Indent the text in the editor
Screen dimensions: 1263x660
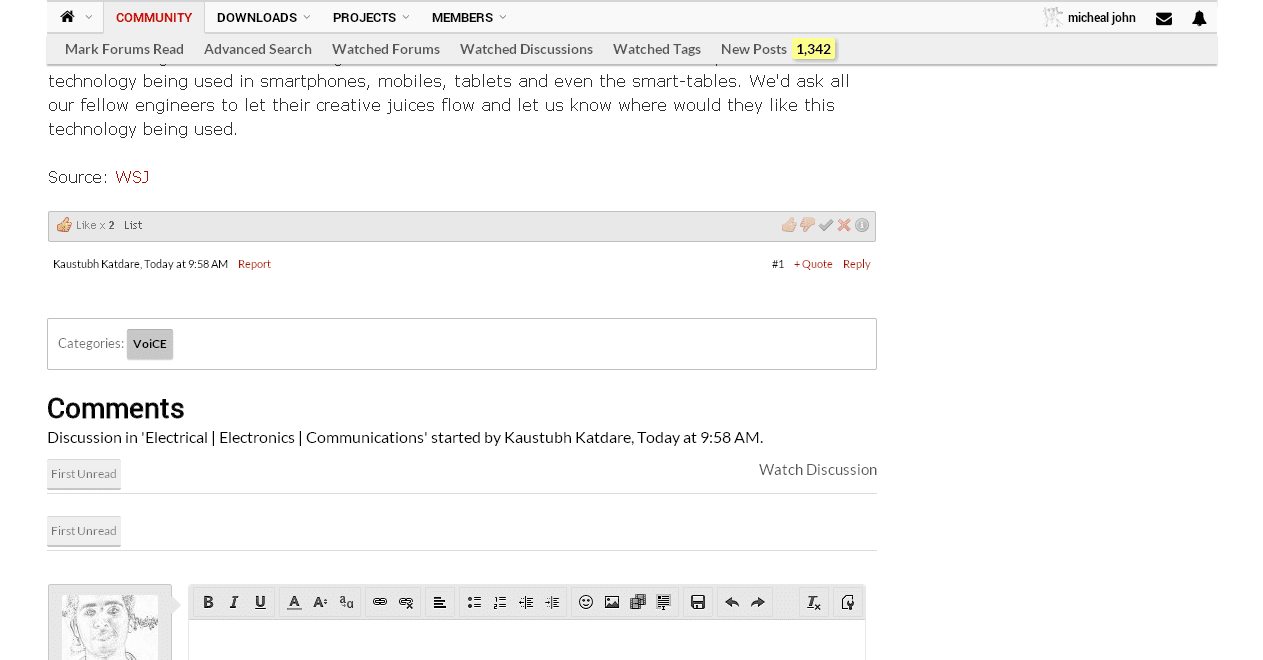tap(552, 602)
